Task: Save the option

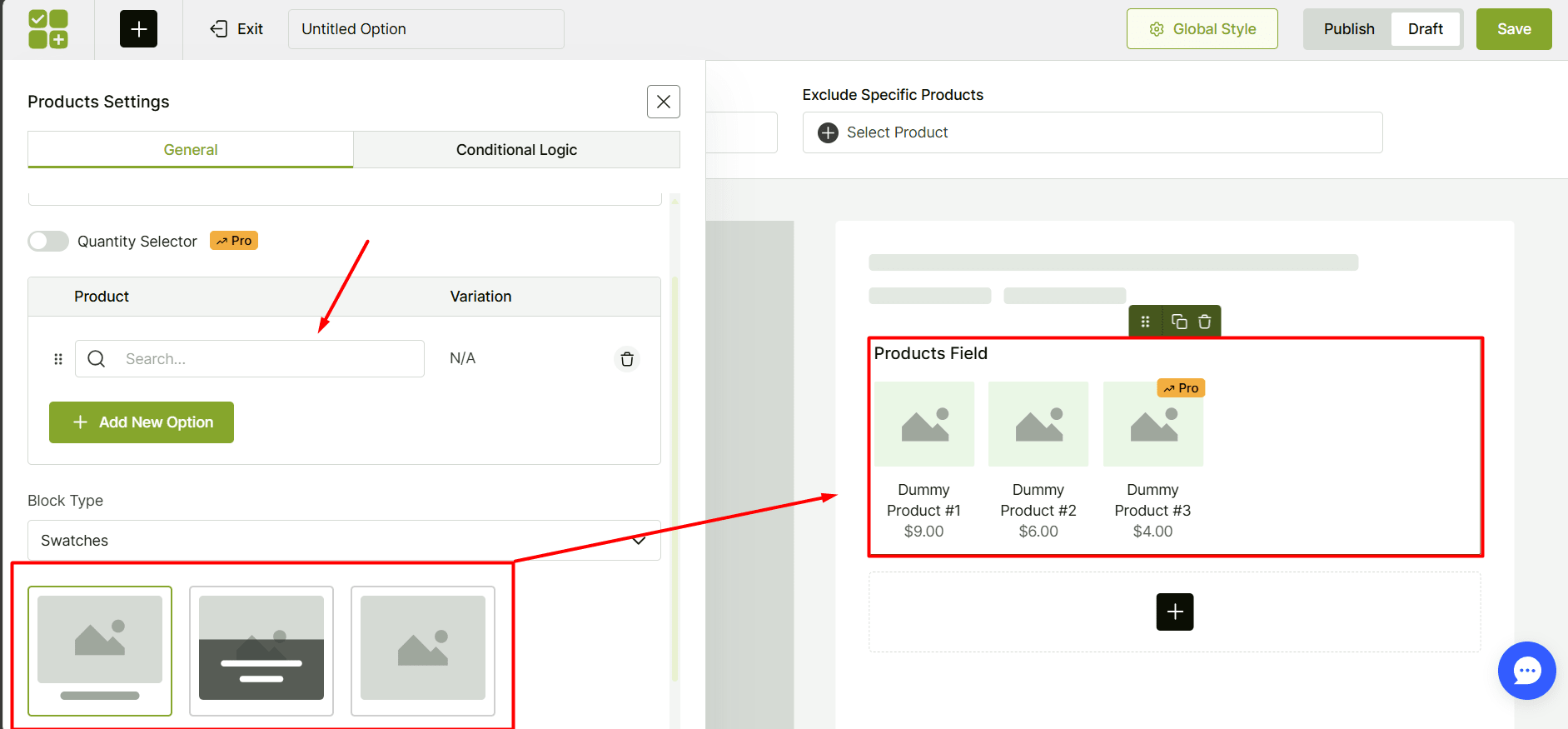Action: [x=1514, y=29]
